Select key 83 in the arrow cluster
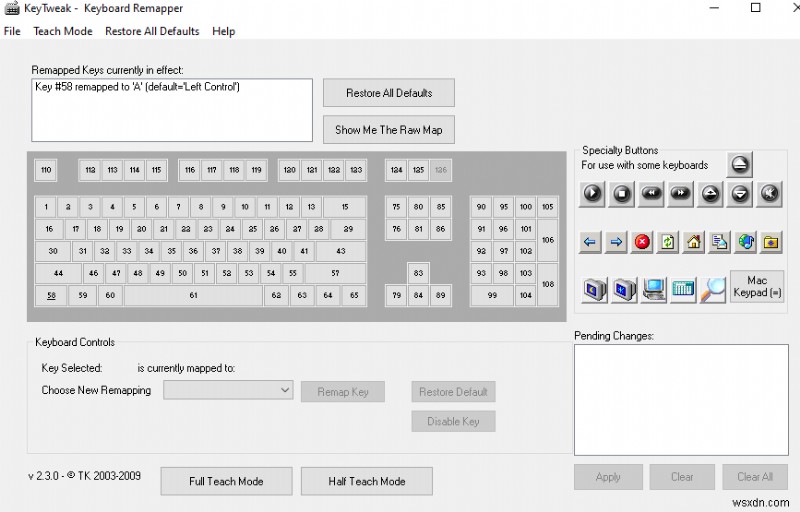The width and height of the screenshot is (800, 512). coord(418,273)
